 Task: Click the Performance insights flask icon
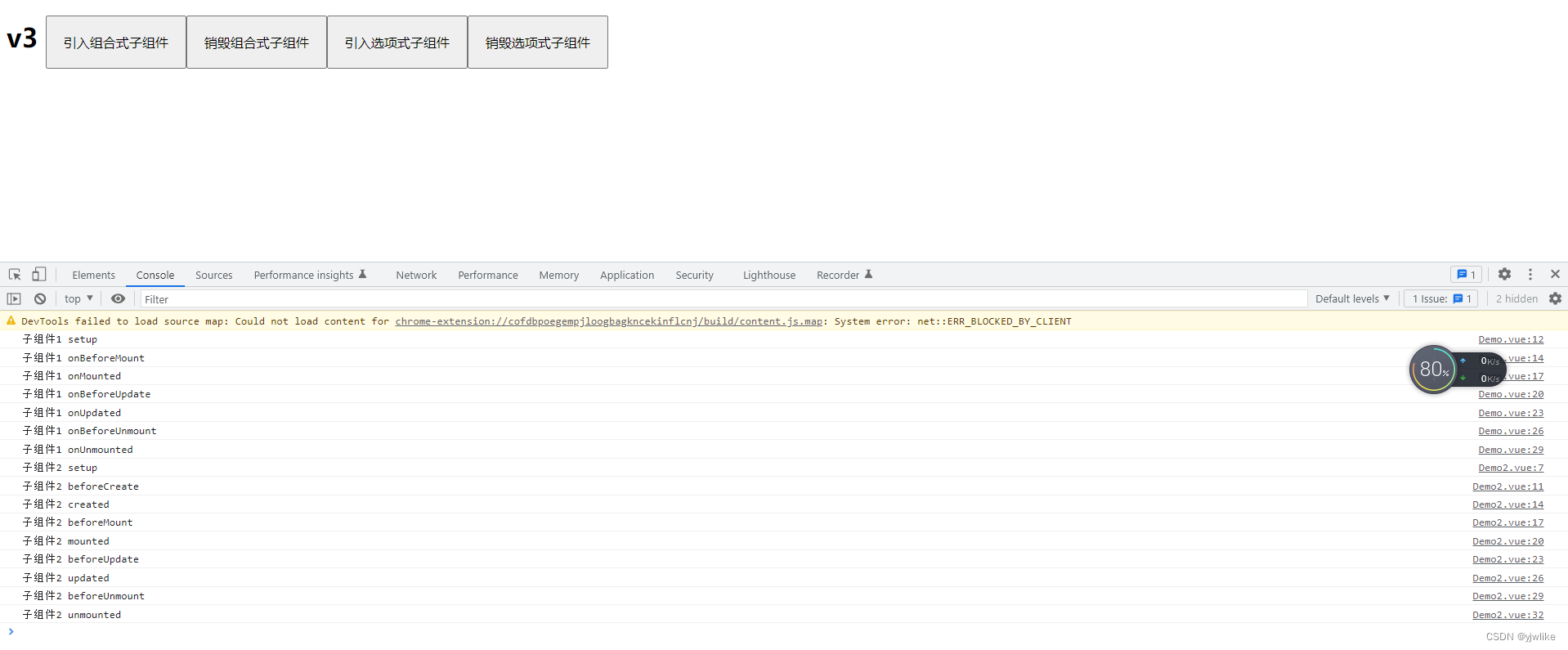coord(363,275)
